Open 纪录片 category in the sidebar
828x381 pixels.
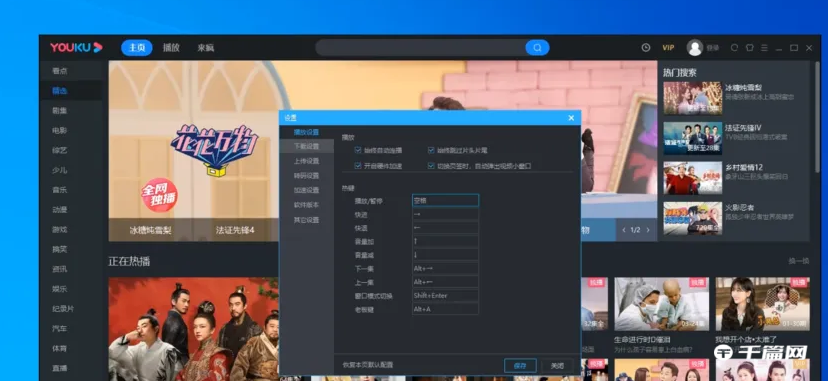(63, 309)
